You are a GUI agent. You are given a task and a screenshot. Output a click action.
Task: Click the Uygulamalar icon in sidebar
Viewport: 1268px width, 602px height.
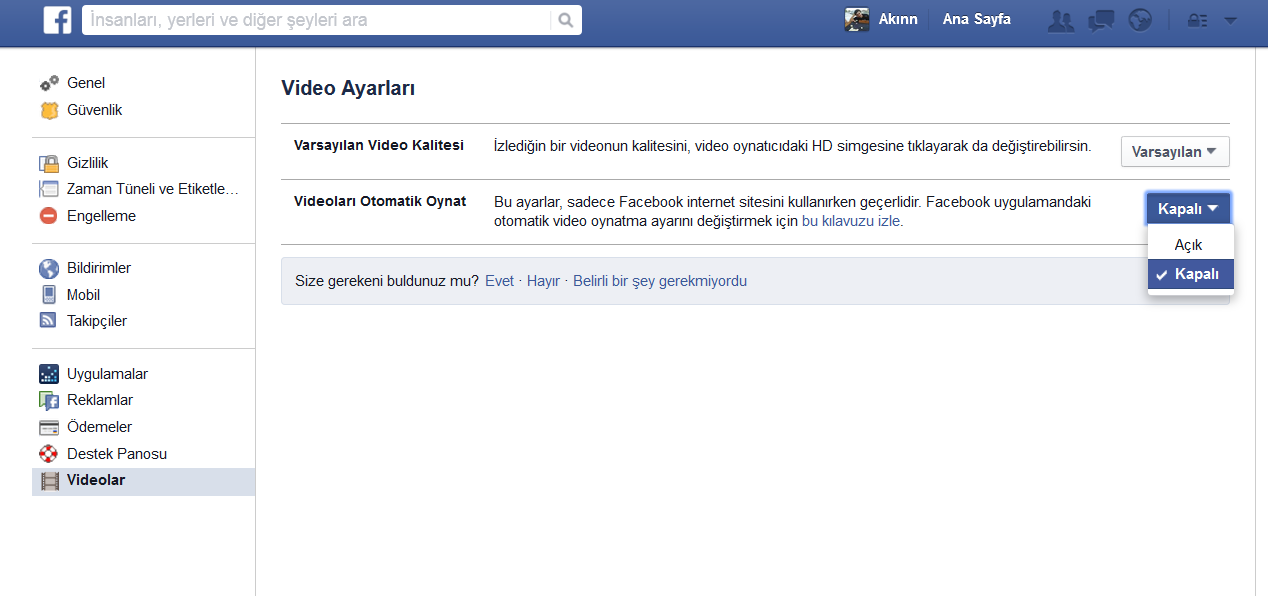[49, 374]
